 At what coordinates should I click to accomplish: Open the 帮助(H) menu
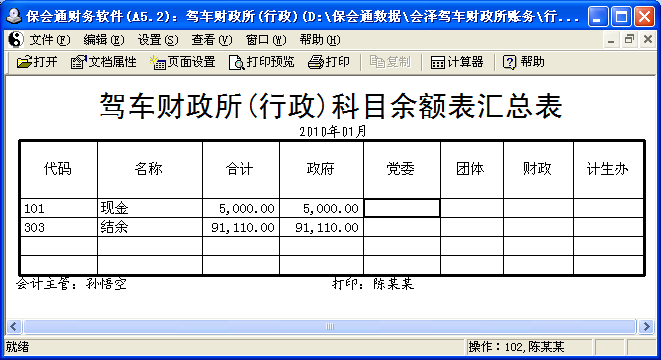(320, 40)
